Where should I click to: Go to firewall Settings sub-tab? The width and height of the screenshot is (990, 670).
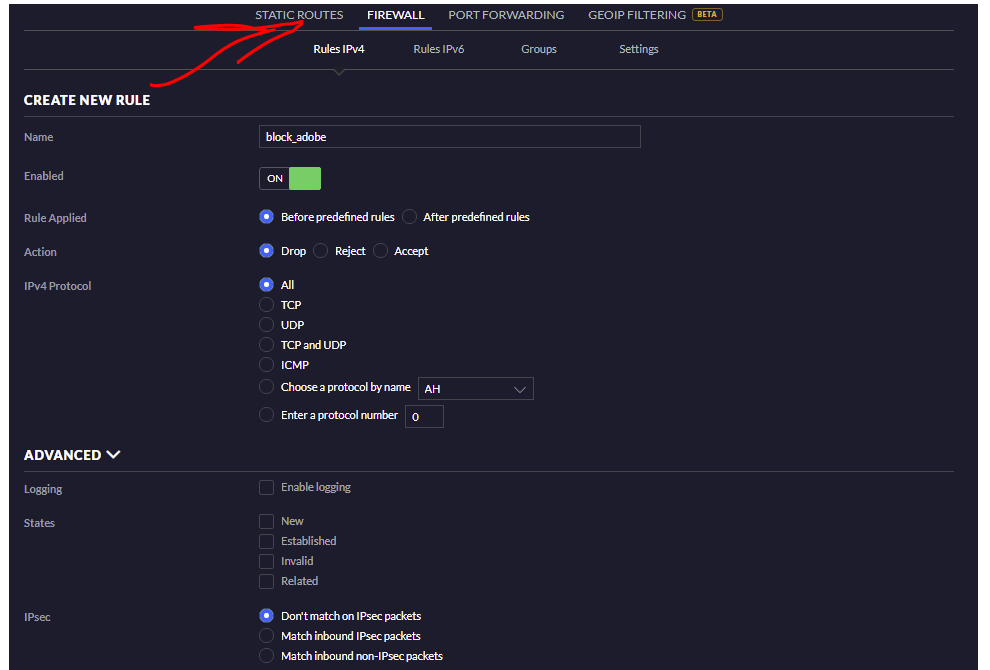(638, 49)
